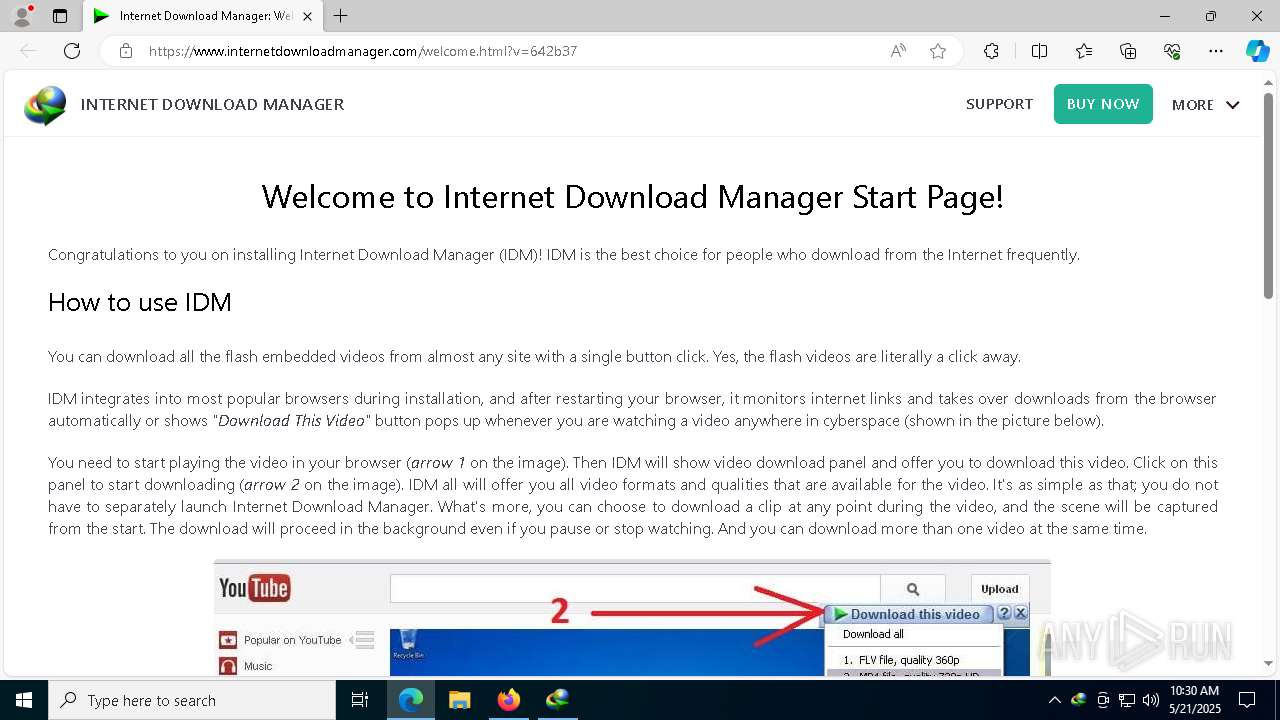Click the YouTube logo in the tutorial image

coord(254,588)
